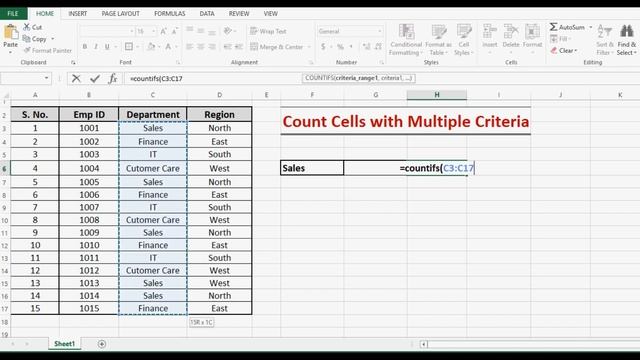Open the font size dropdown
Image resolution: width=640 pixels, height=360 pixels.
153,31
